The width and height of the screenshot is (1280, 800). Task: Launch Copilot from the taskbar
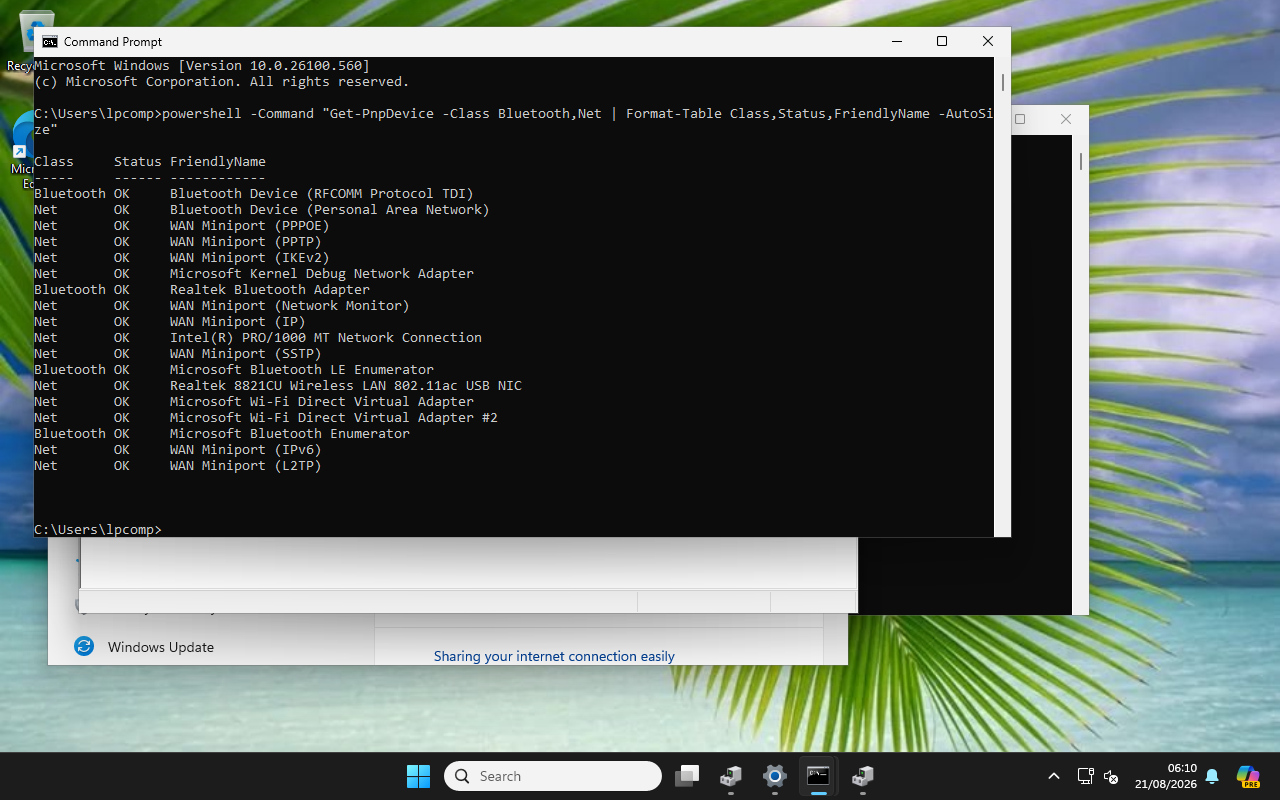(1247, 776)
